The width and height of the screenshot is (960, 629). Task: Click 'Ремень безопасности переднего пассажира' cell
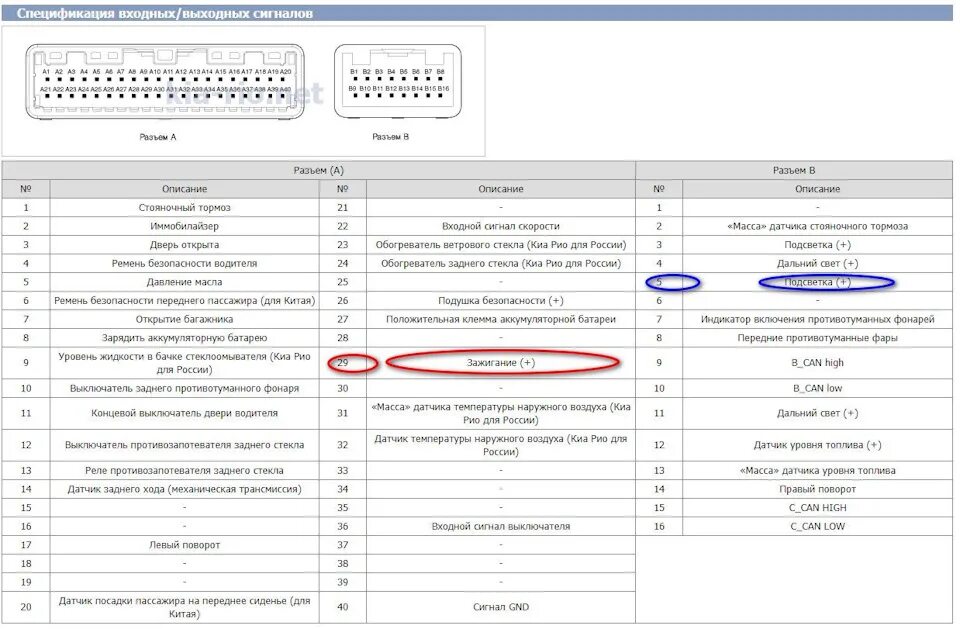[184, 301]
